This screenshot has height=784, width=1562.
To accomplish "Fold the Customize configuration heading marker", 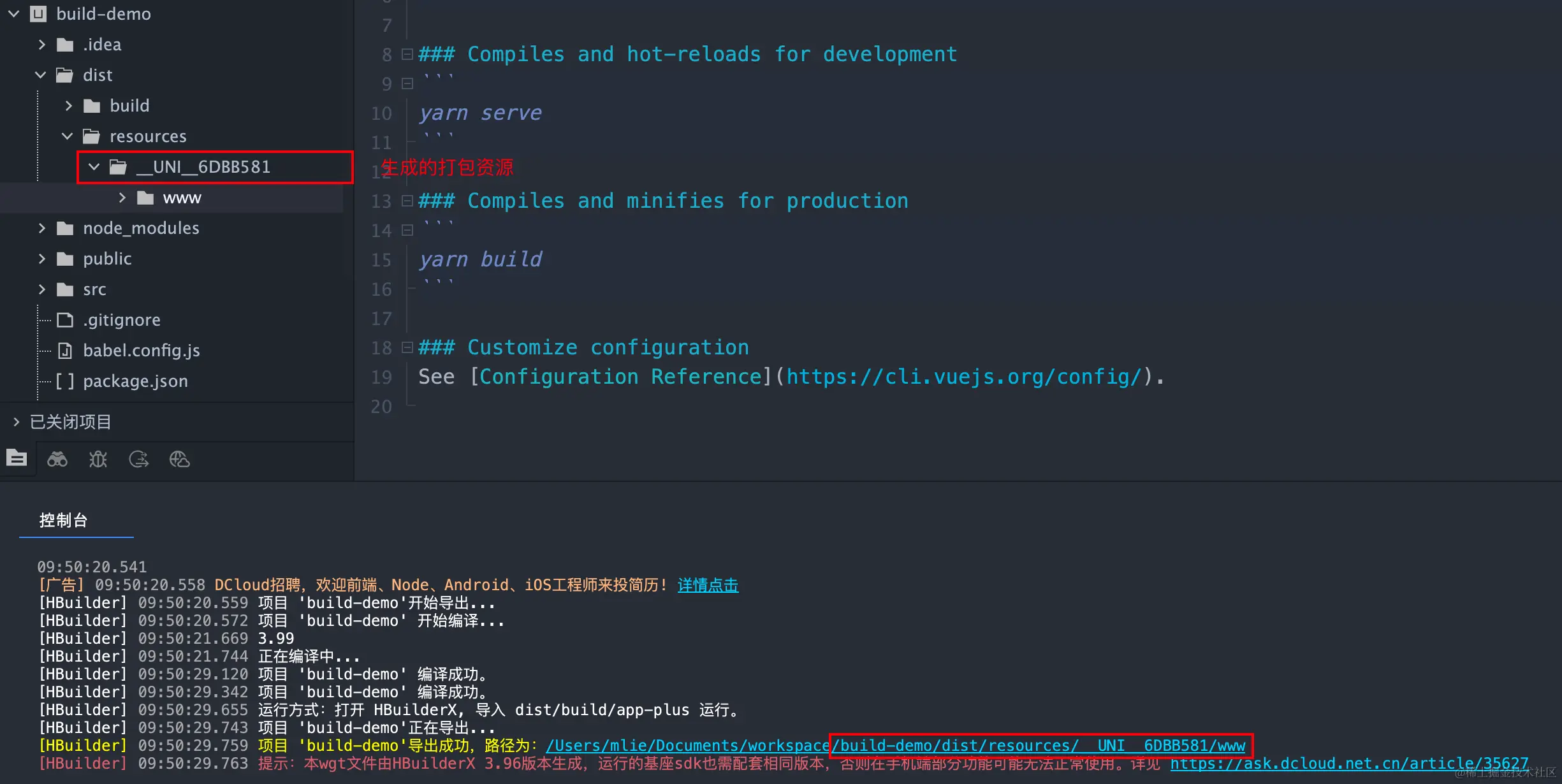I will [407, 347].
